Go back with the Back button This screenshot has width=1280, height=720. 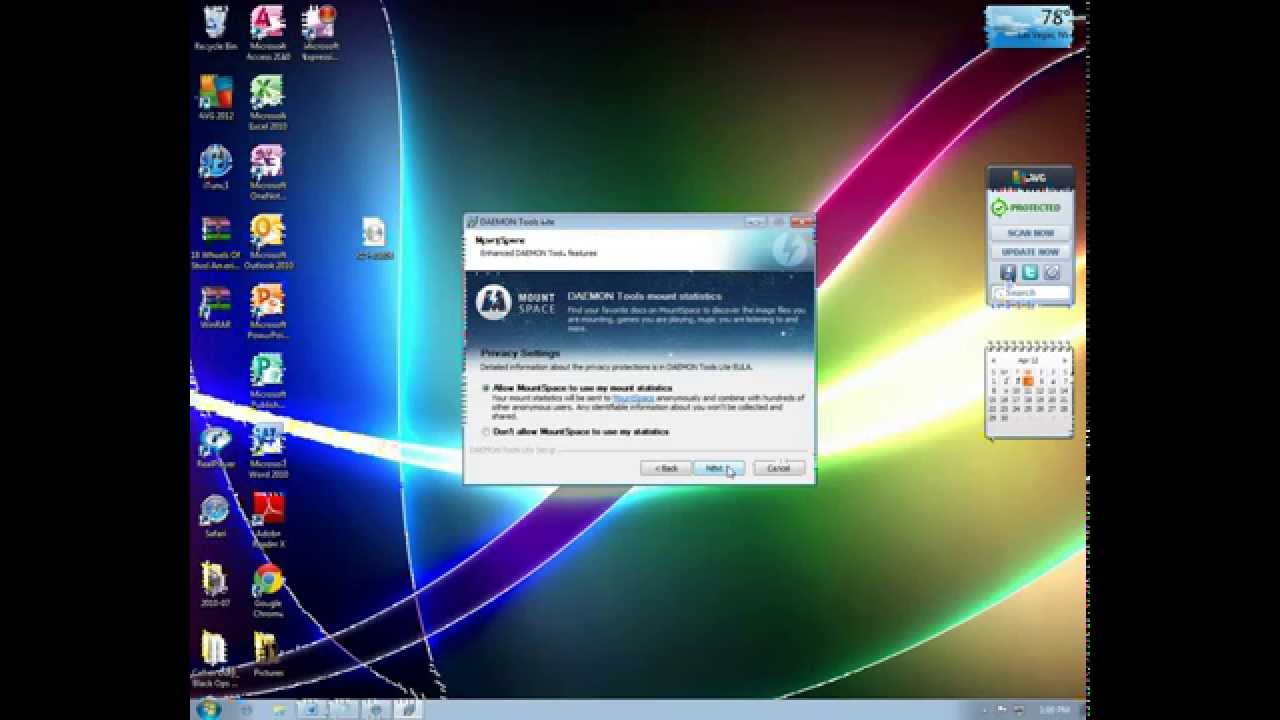click(x=666, y=468)
